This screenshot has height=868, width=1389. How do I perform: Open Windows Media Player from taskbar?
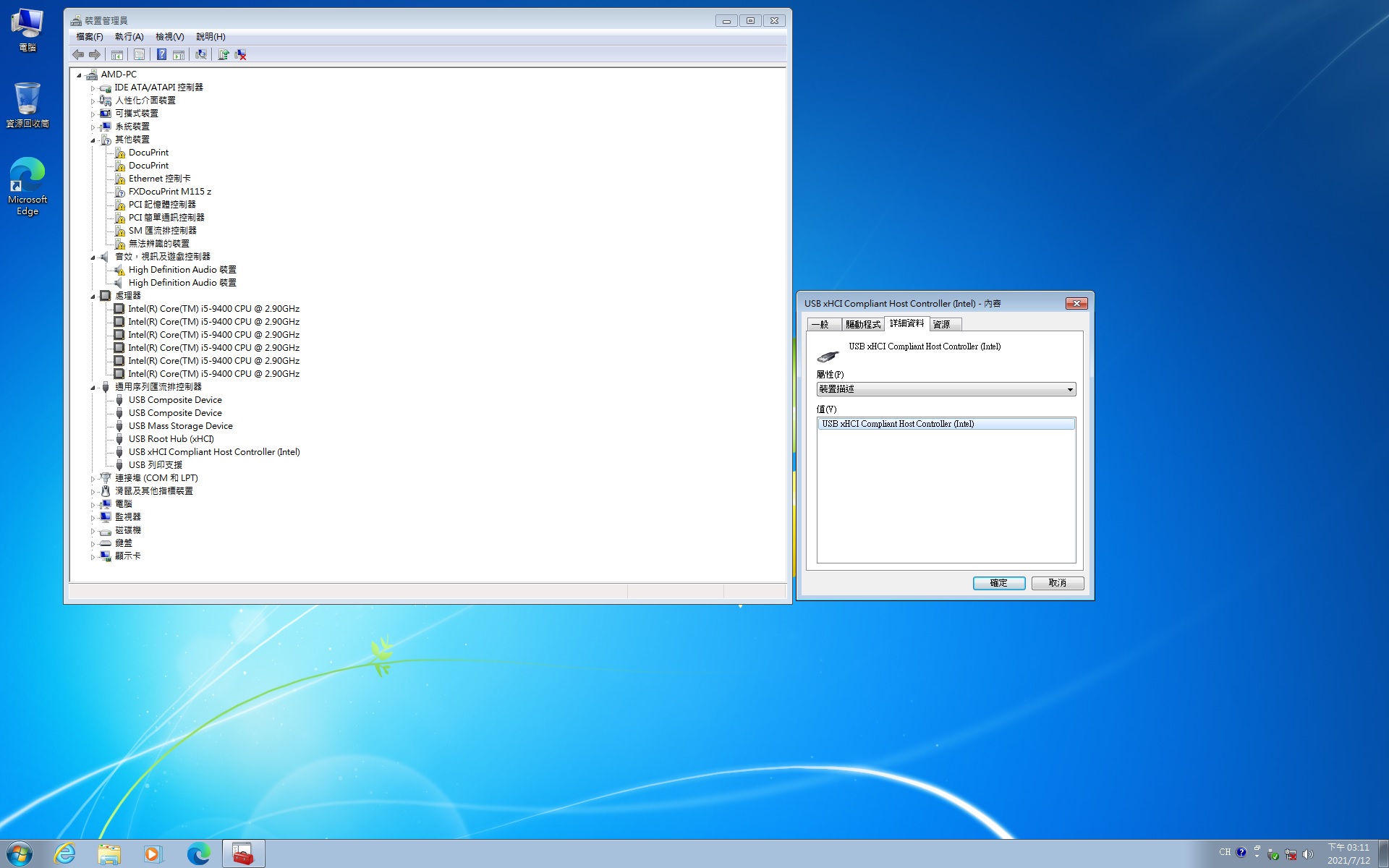click(153, 854)
